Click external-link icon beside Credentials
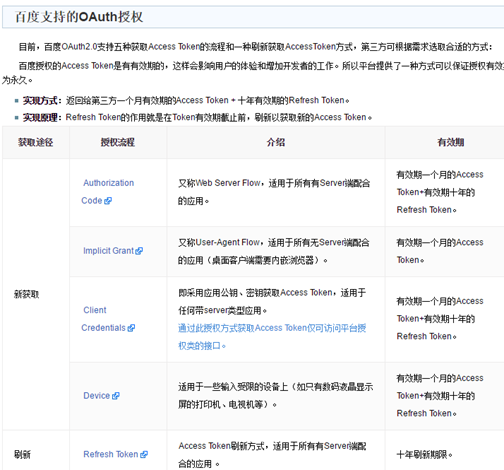This screenshot has height=470, width=504. click(x=131, y=328)
